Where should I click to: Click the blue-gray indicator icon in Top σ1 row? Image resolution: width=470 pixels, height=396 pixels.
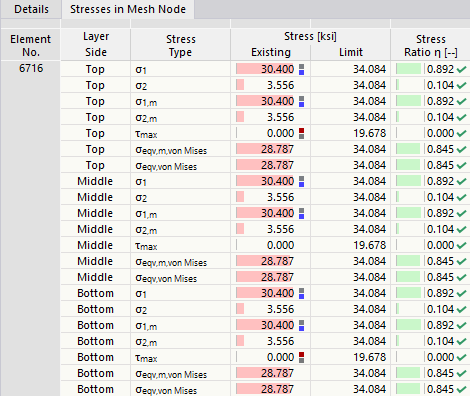301,69
